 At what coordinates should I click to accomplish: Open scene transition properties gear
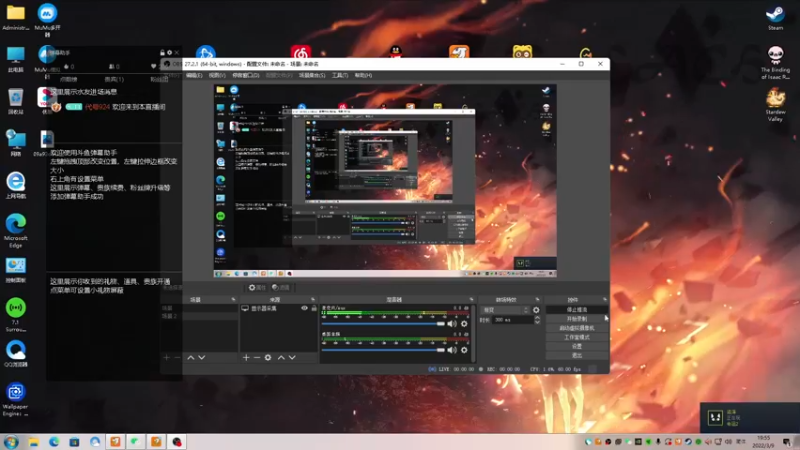[536, 310]
